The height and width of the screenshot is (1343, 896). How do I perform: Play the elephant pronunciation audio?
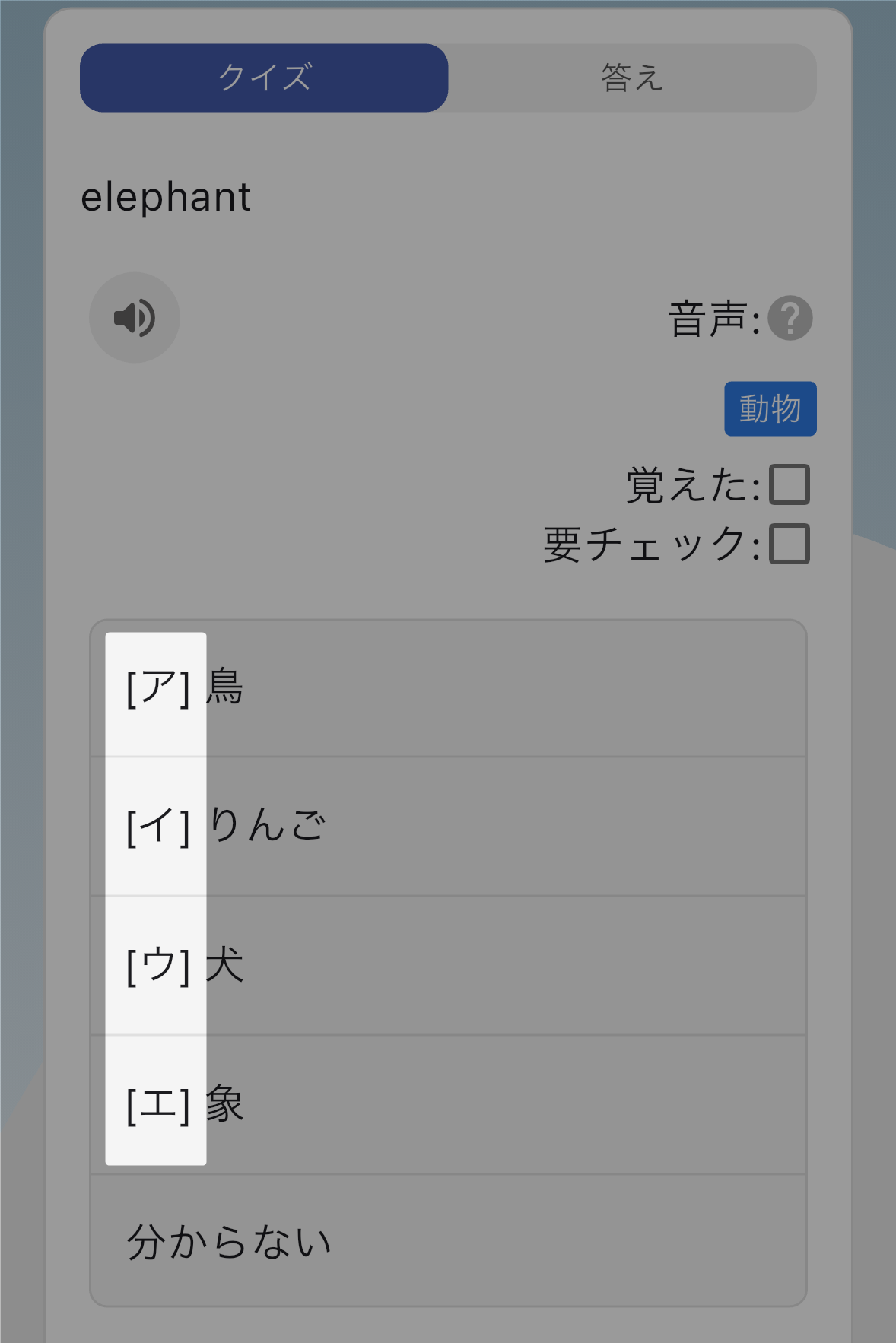[135, 318]
